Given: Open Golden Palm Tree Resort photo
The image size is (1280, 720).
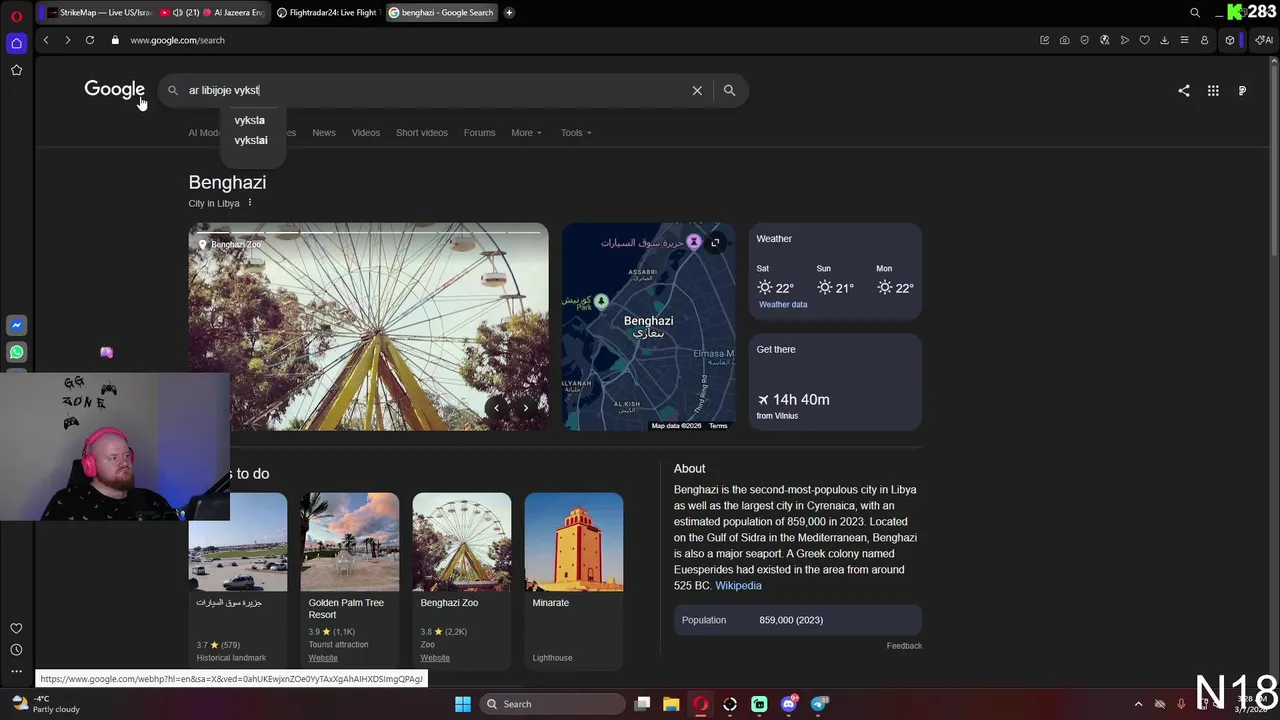Looking at the screenshot, I should [350, 542].
